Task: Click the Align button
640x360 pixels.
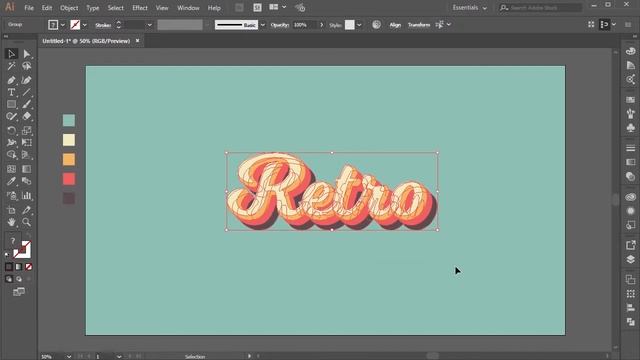Action: coord(395,25)
